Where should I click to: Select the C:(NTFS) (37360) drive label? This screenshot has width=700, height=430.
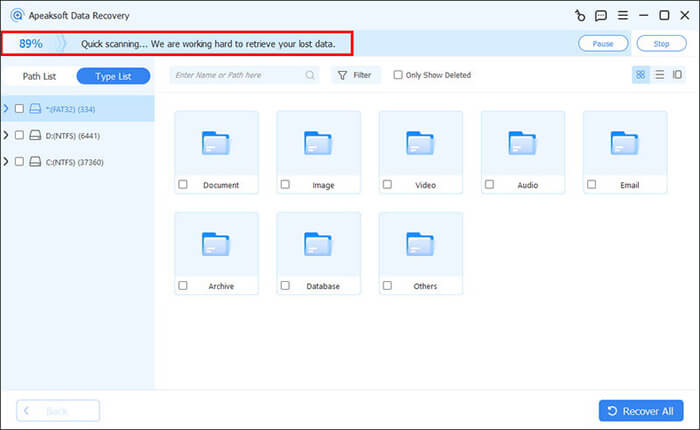pyautogui.click(x=75, y=162)
